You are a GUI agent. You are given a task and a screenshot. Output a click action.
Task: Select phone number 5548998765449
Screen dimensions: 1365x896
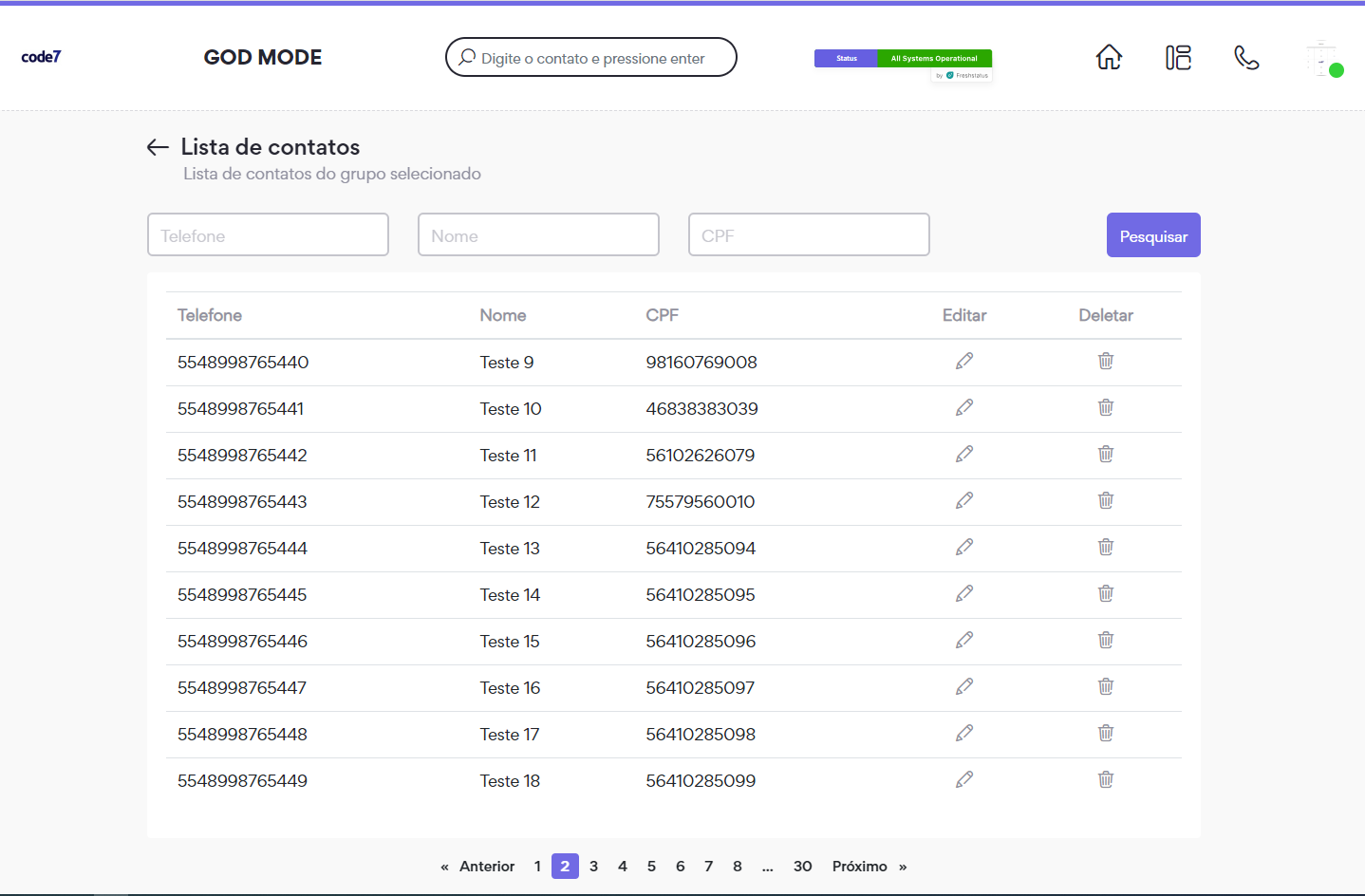[x=242, y=781]
